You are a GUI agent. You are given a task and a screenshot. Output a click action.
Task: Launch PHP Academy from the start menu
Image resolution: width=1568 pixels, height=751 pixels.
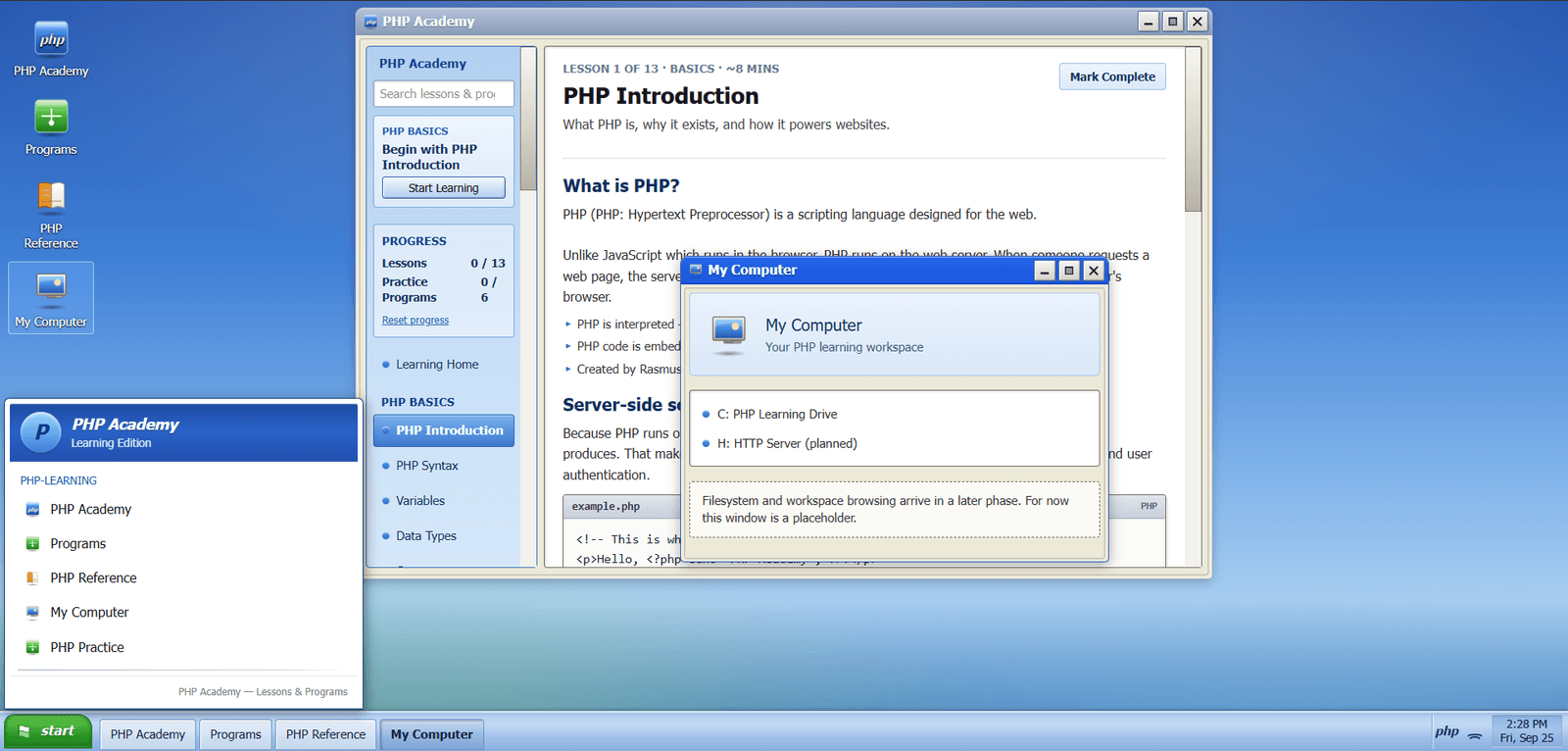click(x=183, y=509)
